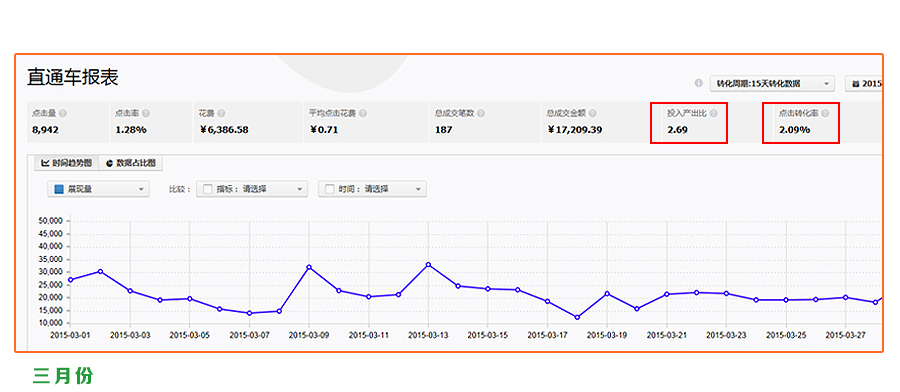
Task: Click the info icon next to 投入产出比
Action: 713,114
